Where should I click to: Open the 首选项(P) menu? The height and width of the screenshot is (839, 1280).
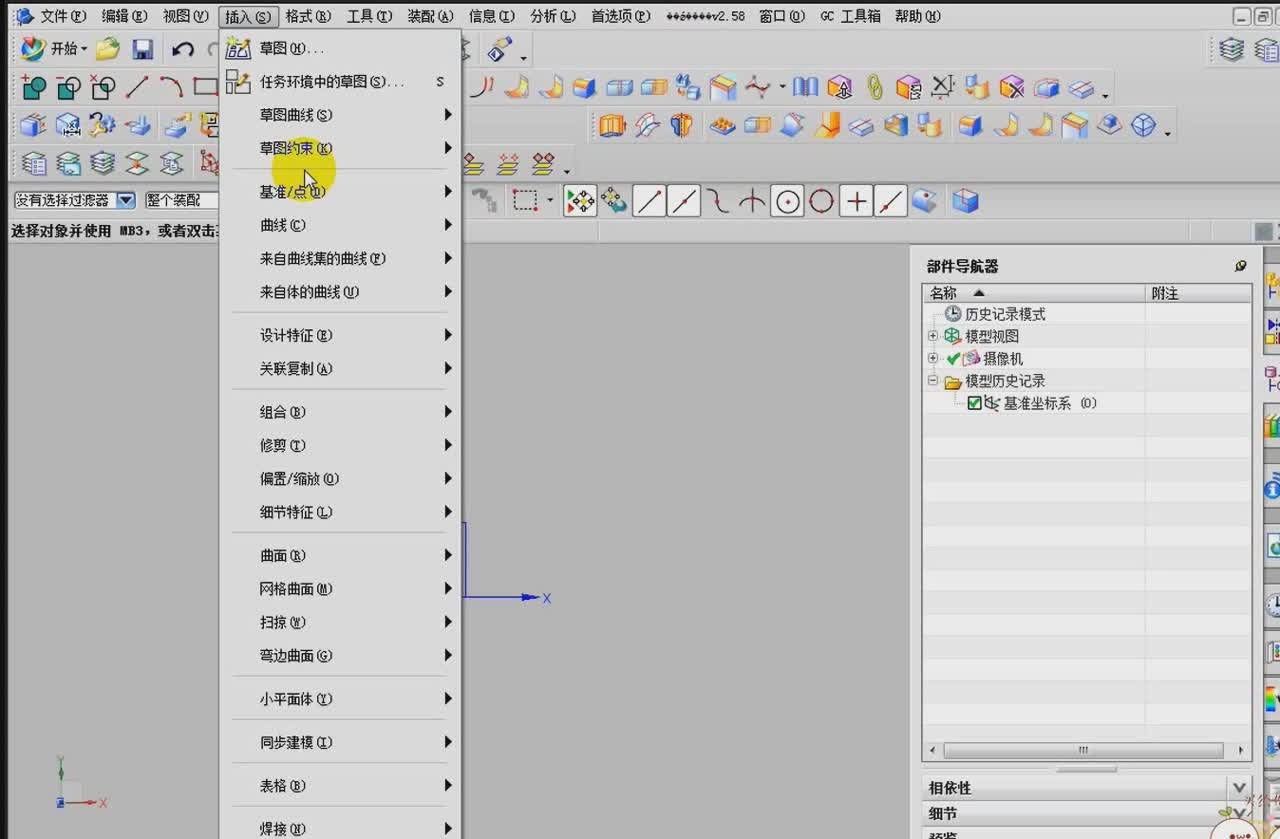coord(620,16)
